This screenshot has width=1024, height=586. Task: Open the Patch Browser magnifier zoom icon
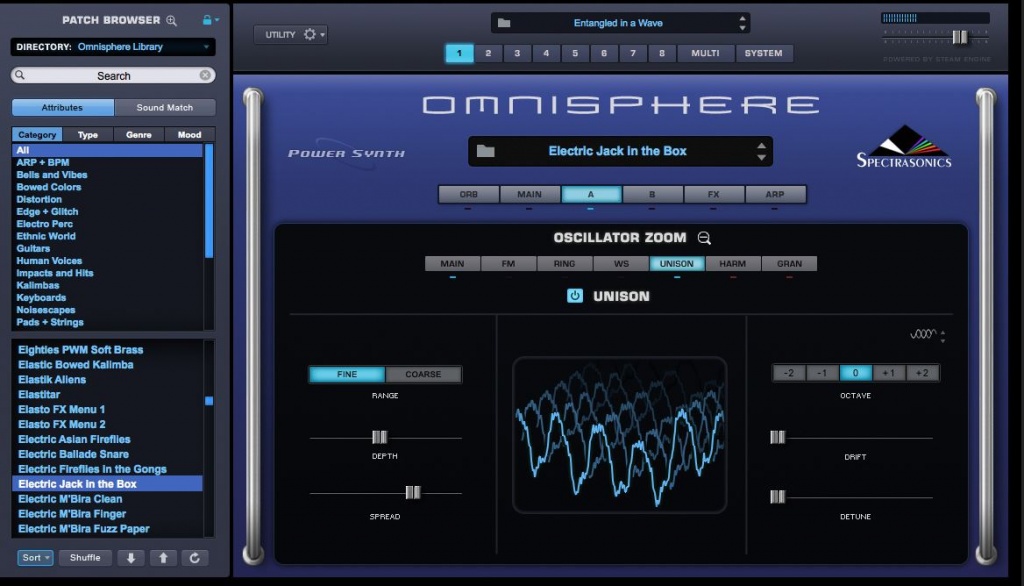tap(171, 20)
